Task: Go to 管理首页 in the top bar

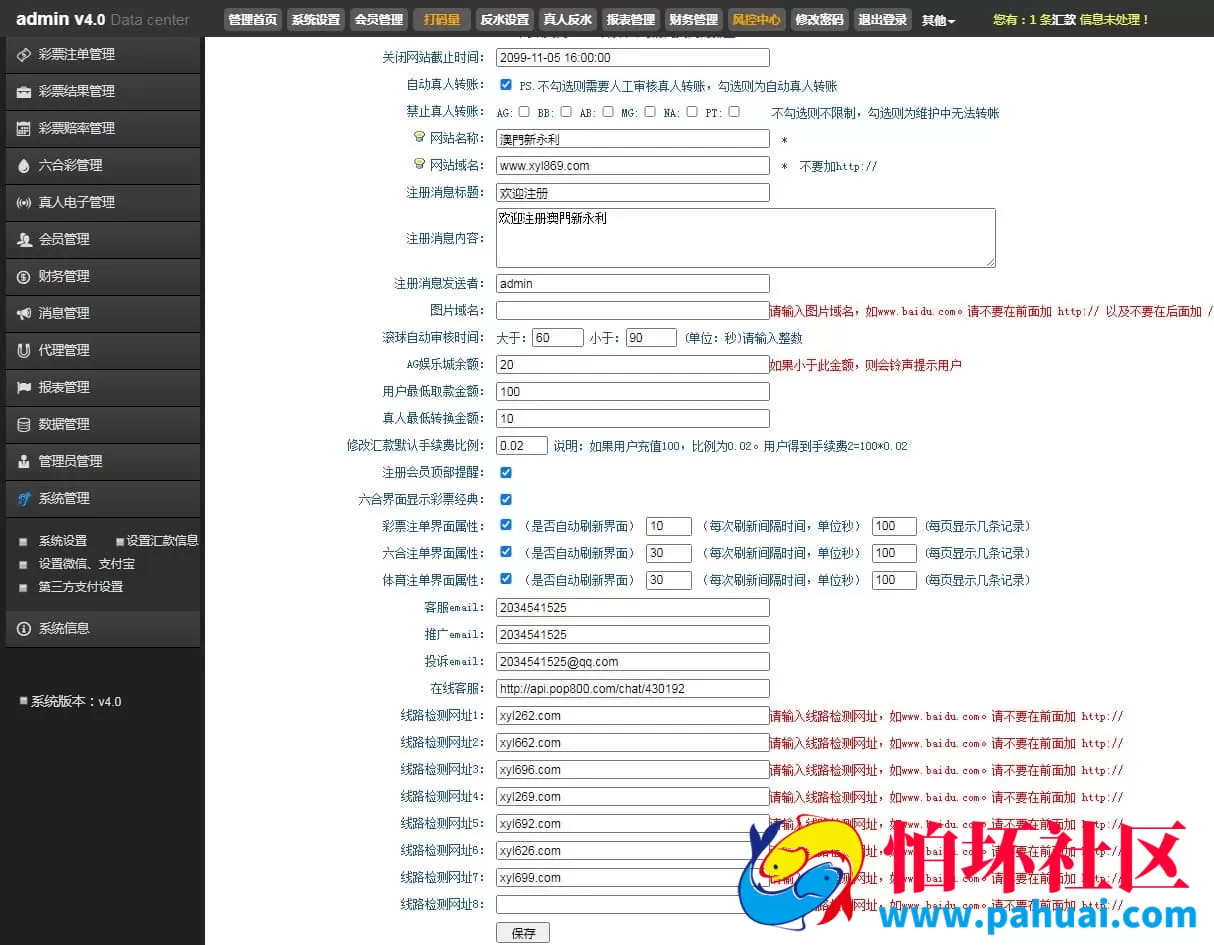Action: click(x=252, y=18)
